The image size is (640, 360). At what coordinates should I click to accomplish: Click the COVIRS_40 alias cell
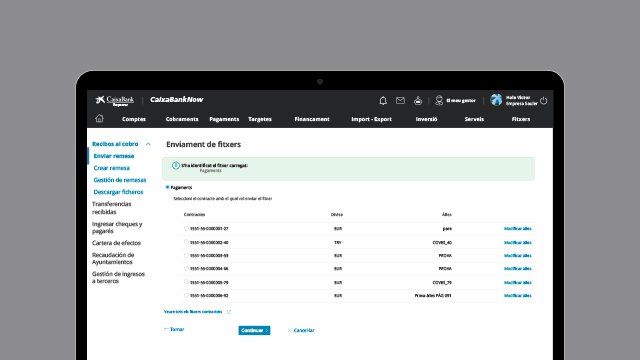[442, 242]
